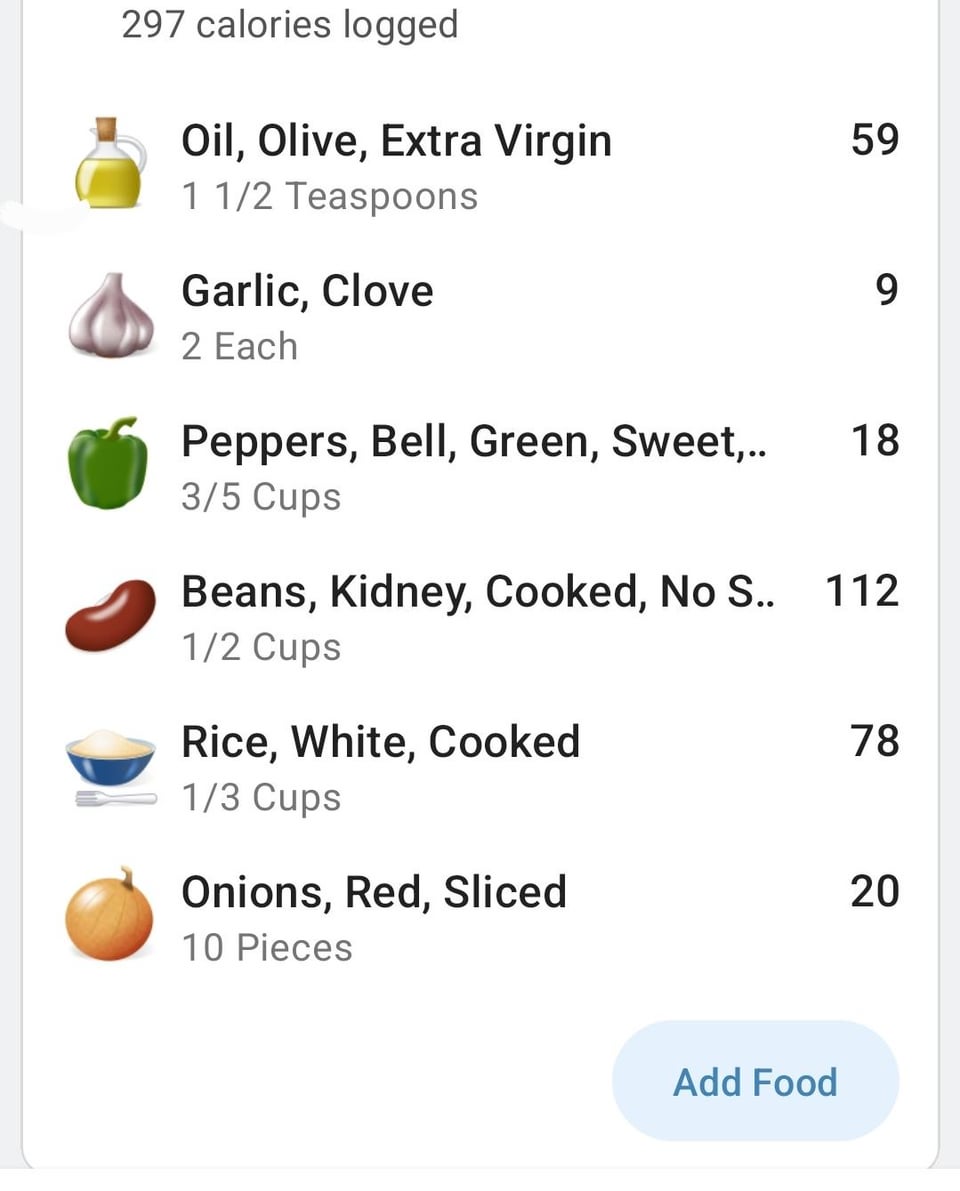Tap the 59 calorie value for olive oil
This screenshot has width=960, height=1191.
(875, 139)
